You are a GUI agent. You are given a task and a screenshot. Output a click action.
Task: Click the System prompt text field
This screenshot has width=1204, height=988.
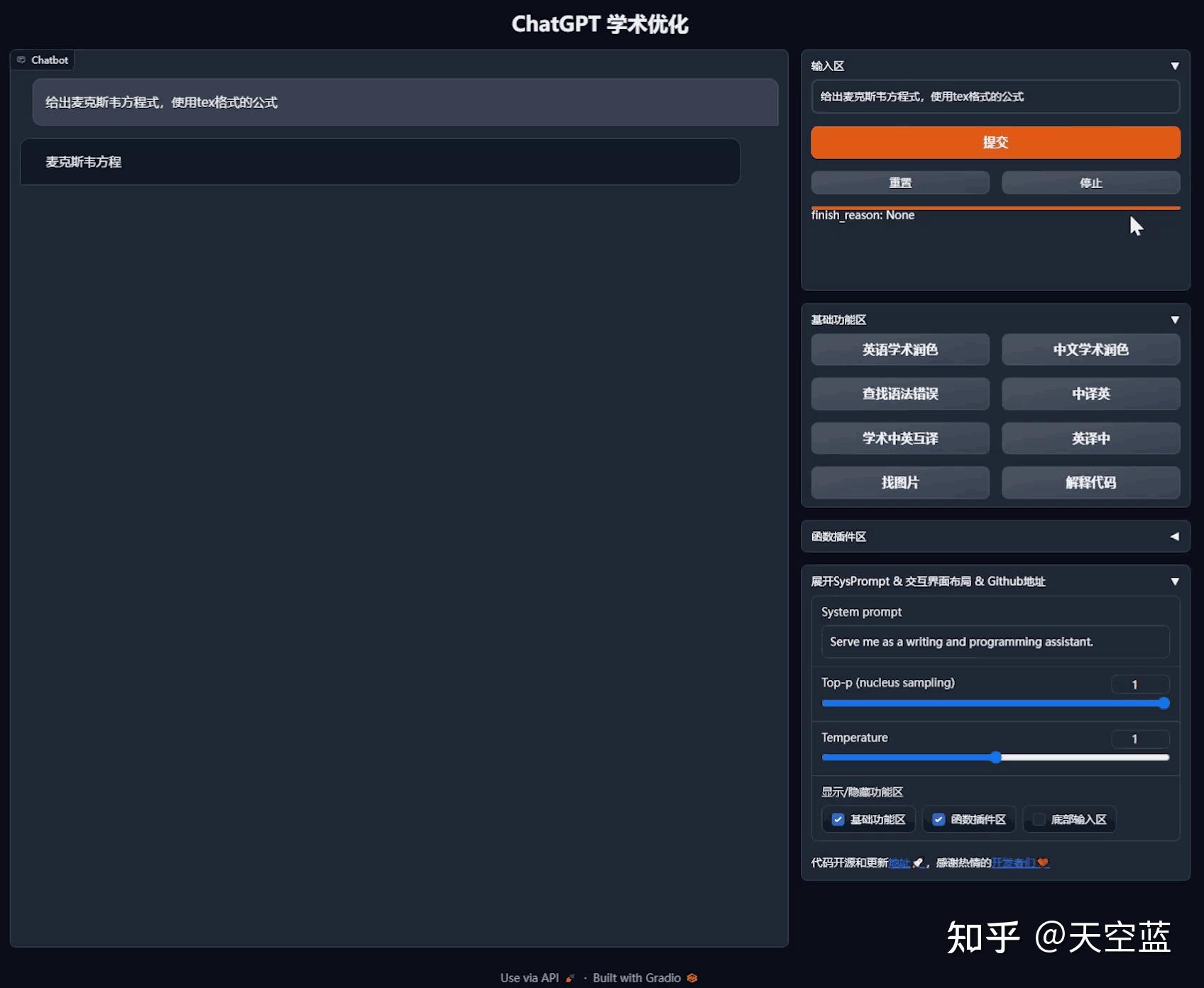point(995,642)
